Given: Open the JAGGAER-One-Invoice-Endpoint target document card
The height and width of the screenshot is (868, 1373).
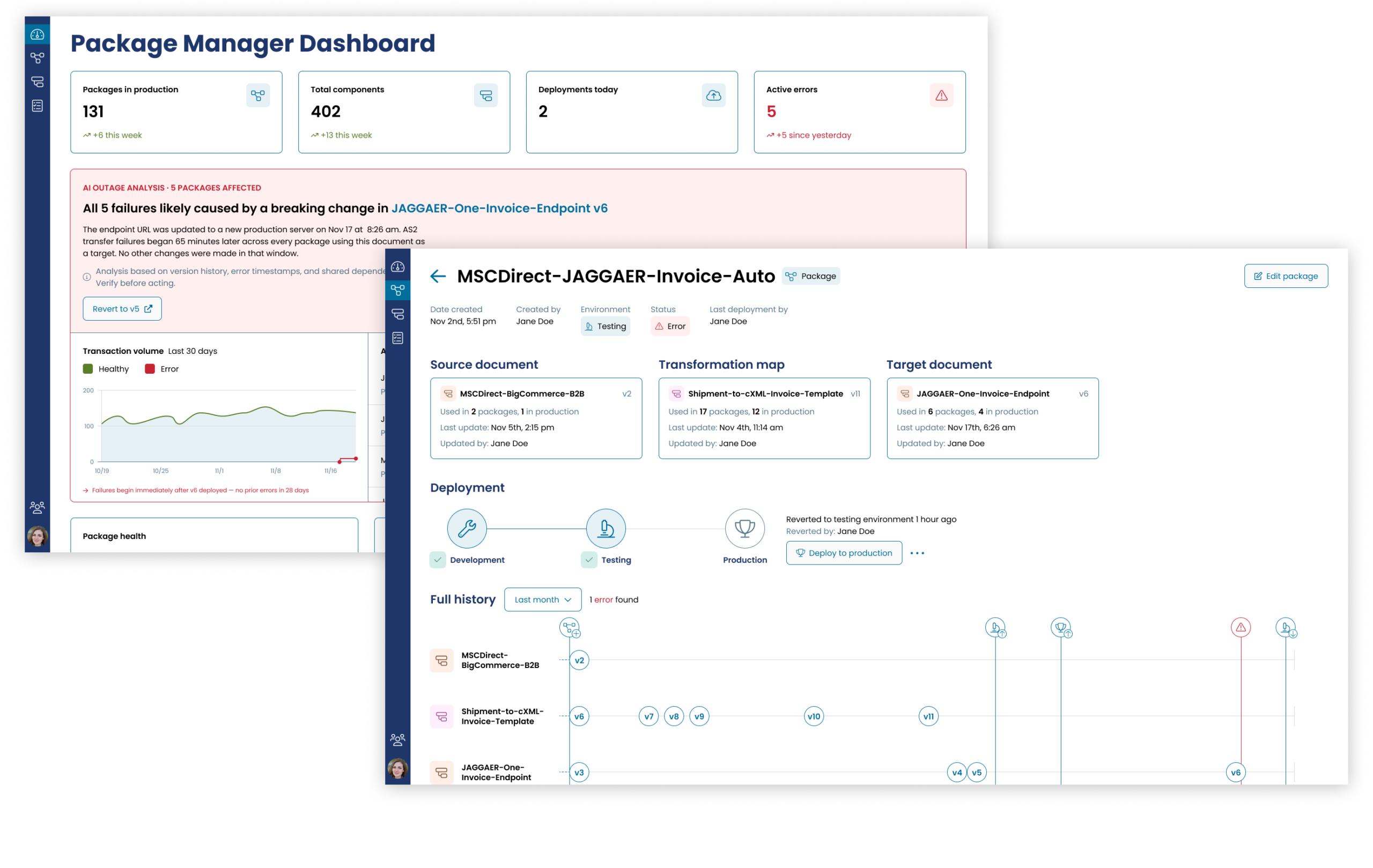Looking at the screenshot, I should [993, 418].
